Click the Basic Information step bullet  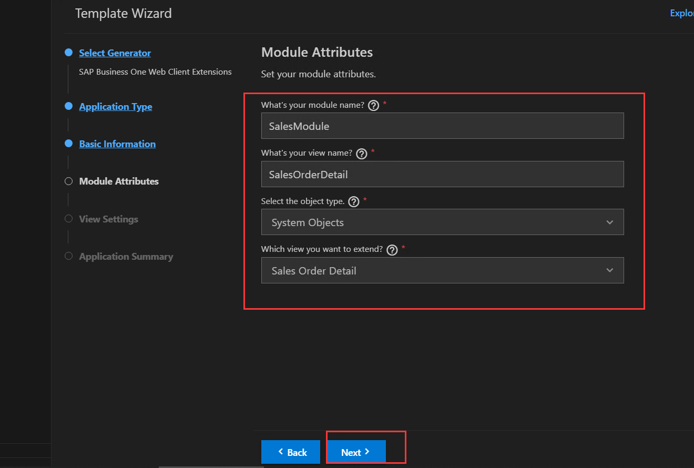(68, 144)
